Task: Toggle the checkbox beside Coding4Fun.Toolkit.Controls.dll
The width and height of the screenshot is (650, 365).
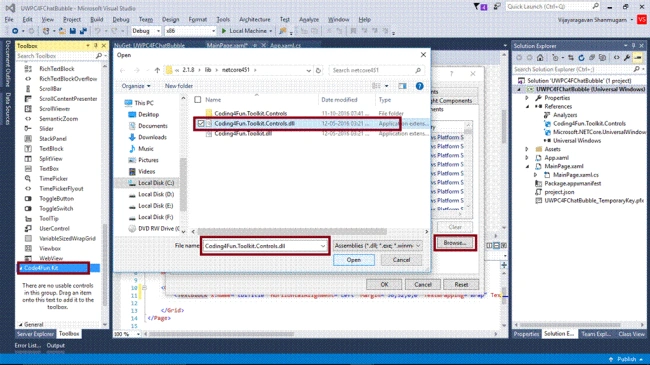Action: pos(201,123)
